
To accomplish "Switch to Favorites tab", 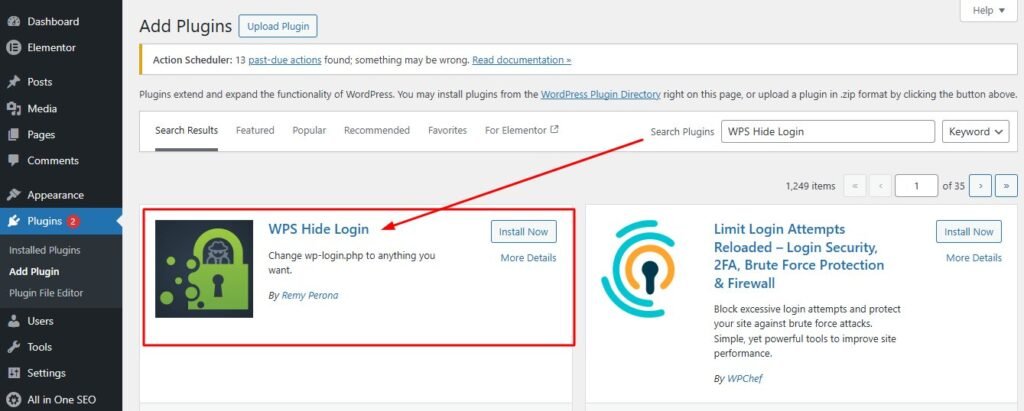I will pyautogui.click(x=447, y=130).
